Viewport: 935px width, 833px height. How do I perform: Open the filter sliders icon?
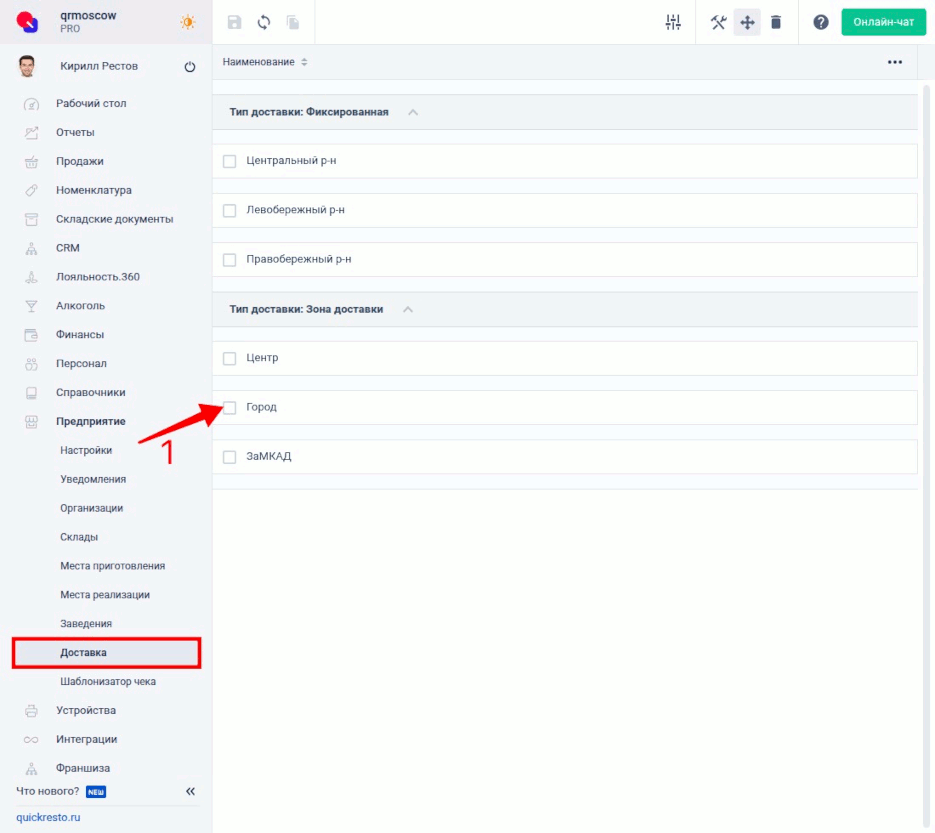point(673,22)
